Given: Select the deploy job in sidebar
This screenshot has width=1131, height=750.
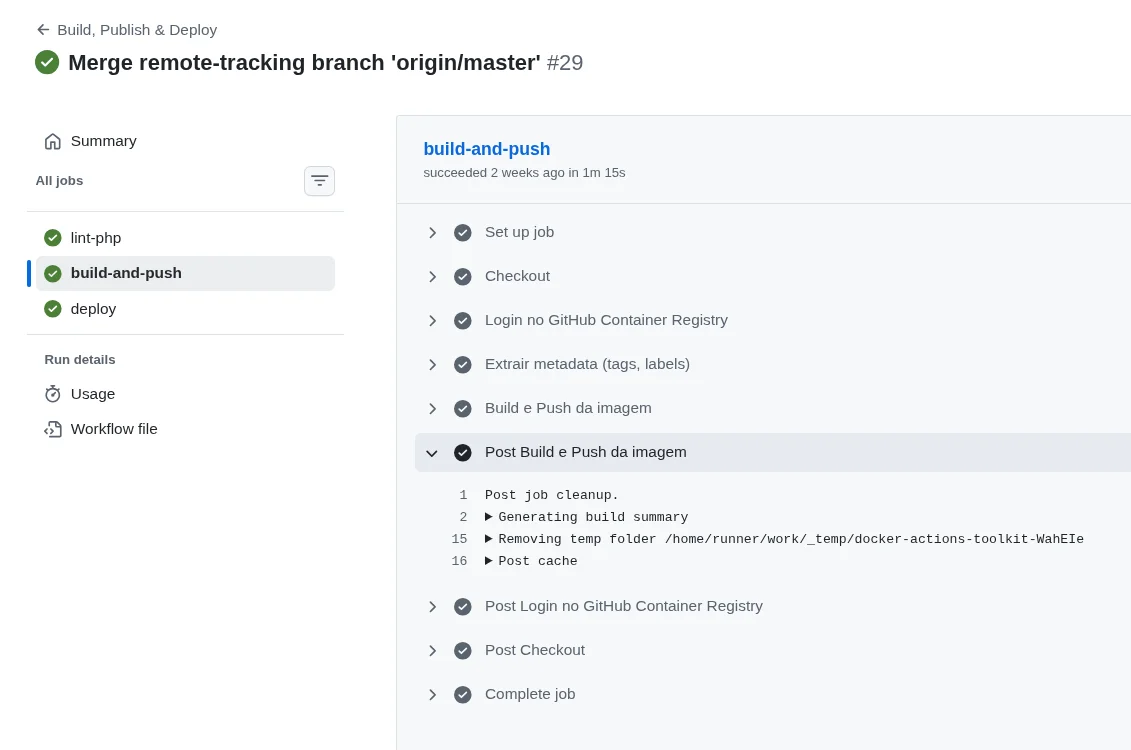Looking at the screenshot, I should (93, 309).
